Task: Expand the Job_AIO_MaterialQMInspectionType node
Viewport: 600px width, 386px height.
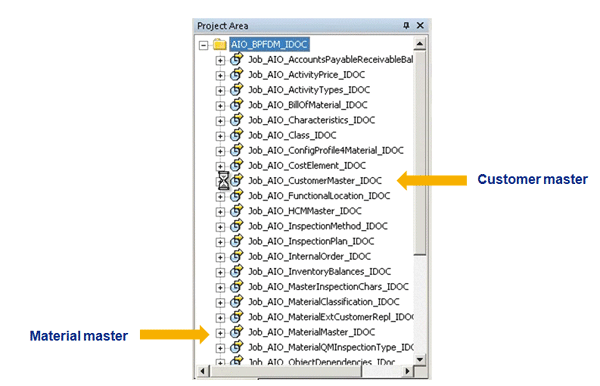Action: coord(220,348)
